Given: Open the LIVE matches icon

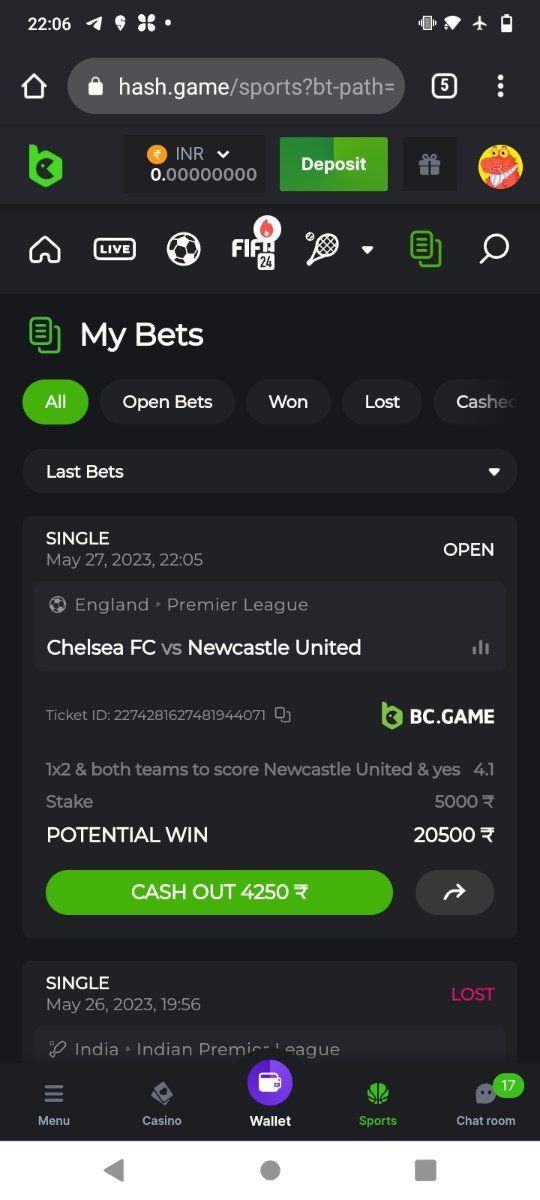Looking at the screenshot, I should click(x=114, y=249).
